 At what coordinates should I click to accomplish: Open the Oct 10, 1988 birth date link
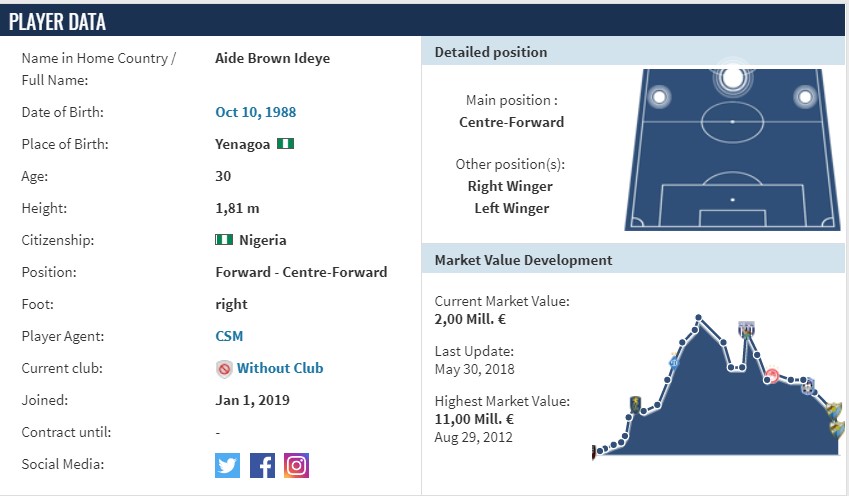(x=256, y=112)
